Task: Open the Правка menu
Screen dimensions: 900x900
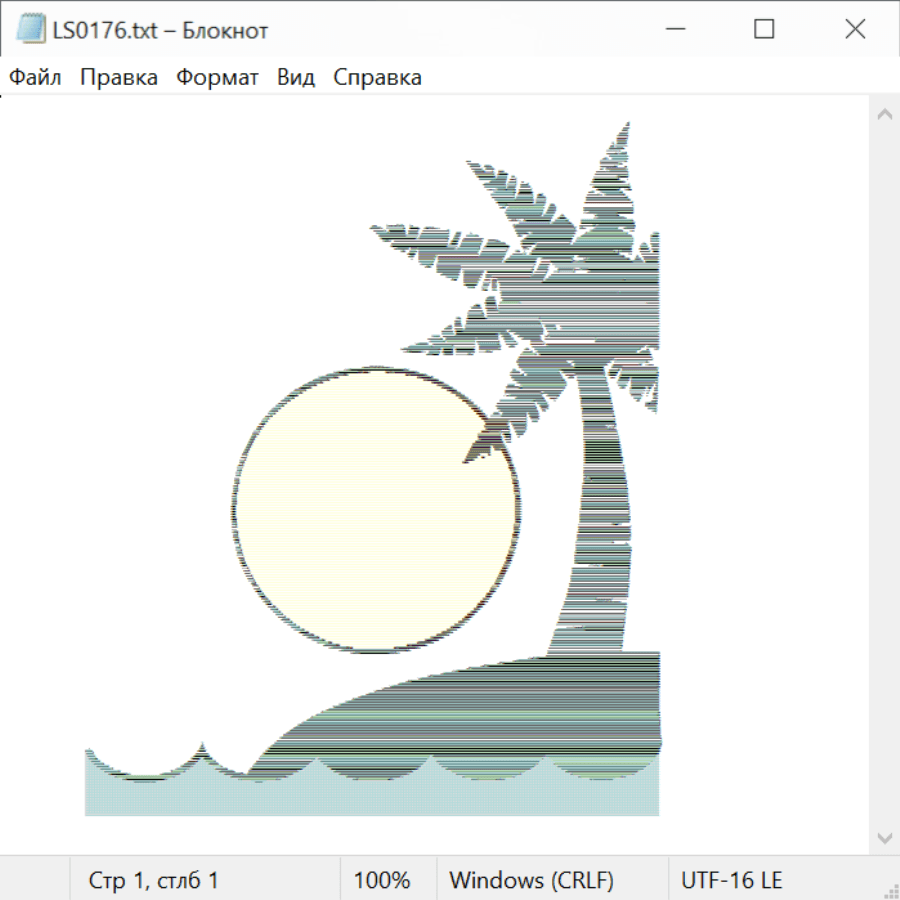Action: (x=118, y=78)
